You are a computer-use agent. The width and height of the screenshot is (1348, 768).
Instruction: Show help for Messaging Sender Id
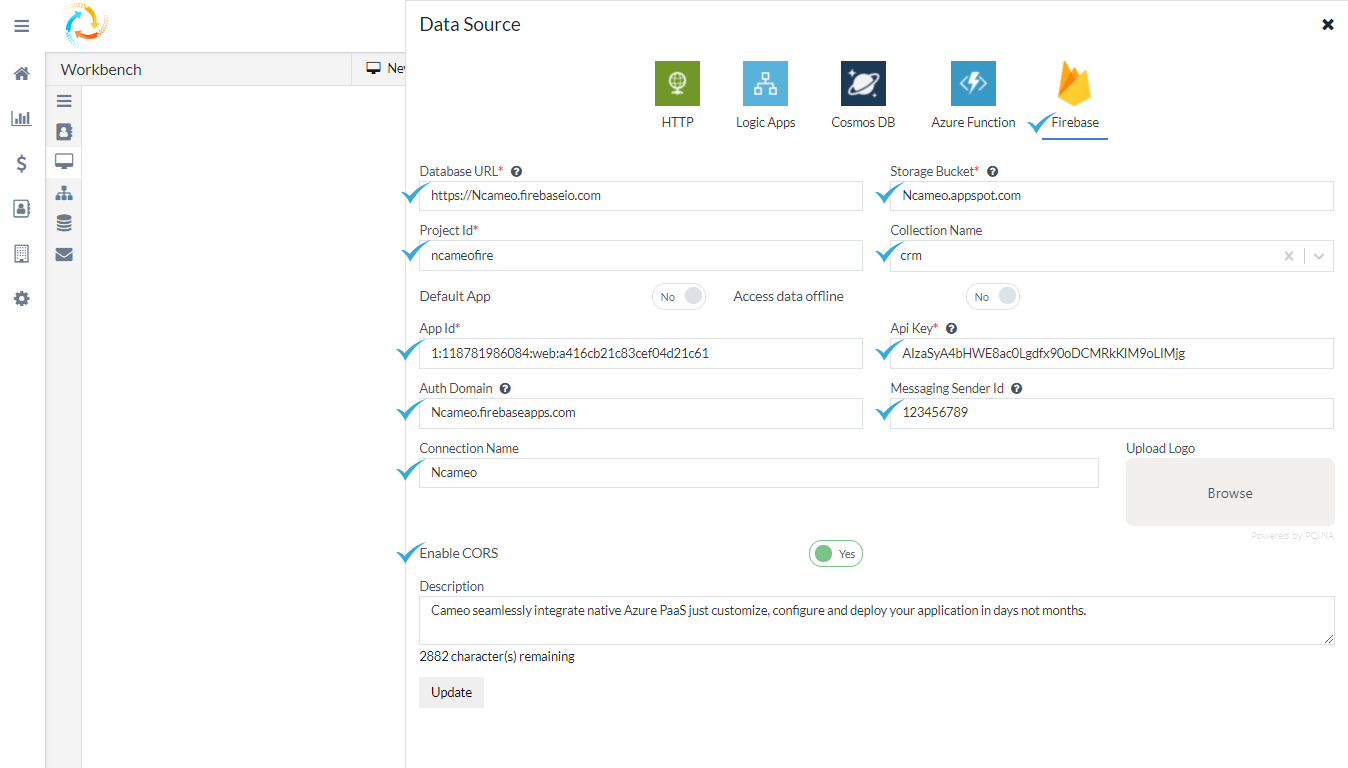click(1016, 389)
